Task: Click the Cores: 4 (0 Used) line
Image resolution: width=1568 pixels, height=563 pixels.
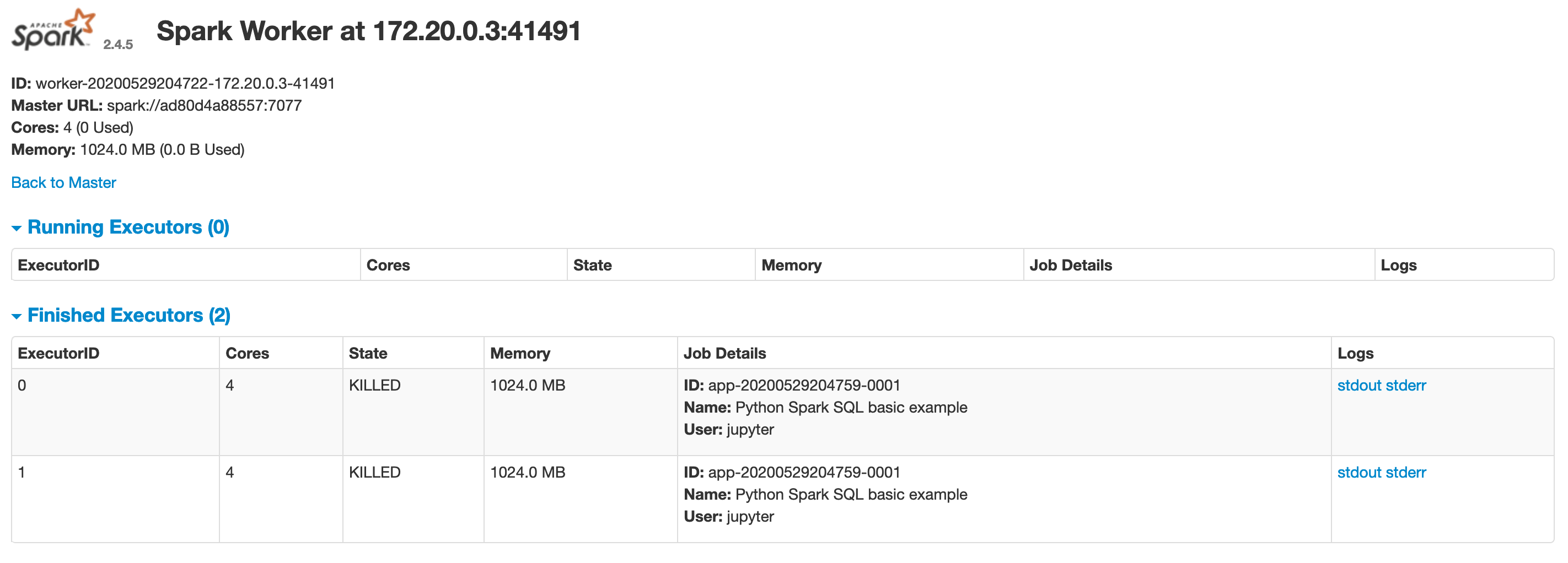Action: 72,128
